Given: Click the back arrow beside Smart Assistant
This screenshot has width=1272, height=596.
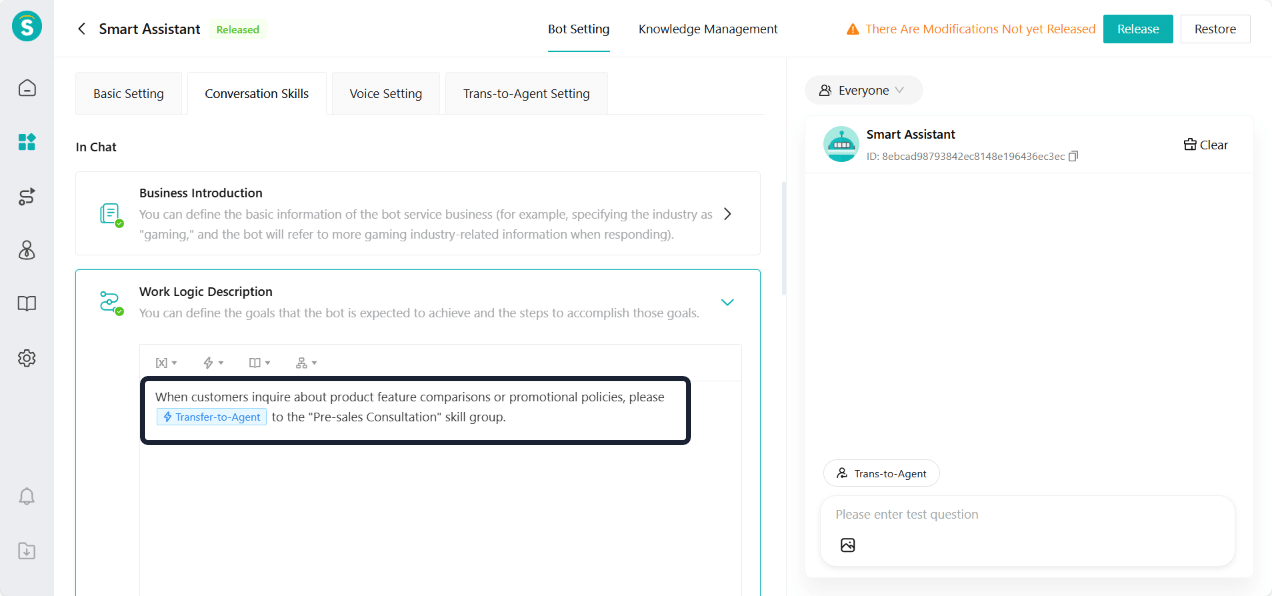Looking at the screenshot, I should [82, 29].
